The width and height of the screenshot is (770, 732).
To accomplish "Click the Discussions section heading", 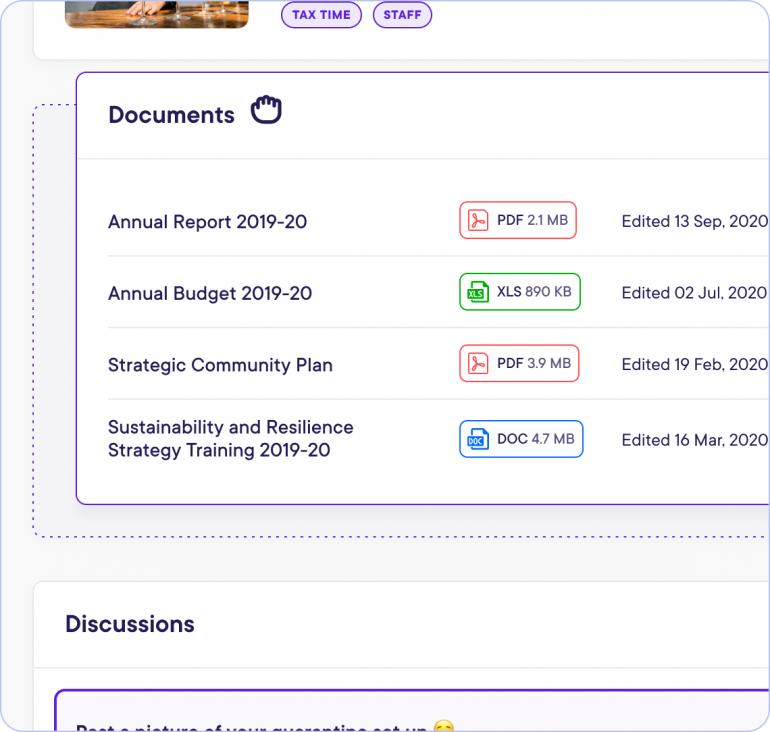I will (130, 624).
